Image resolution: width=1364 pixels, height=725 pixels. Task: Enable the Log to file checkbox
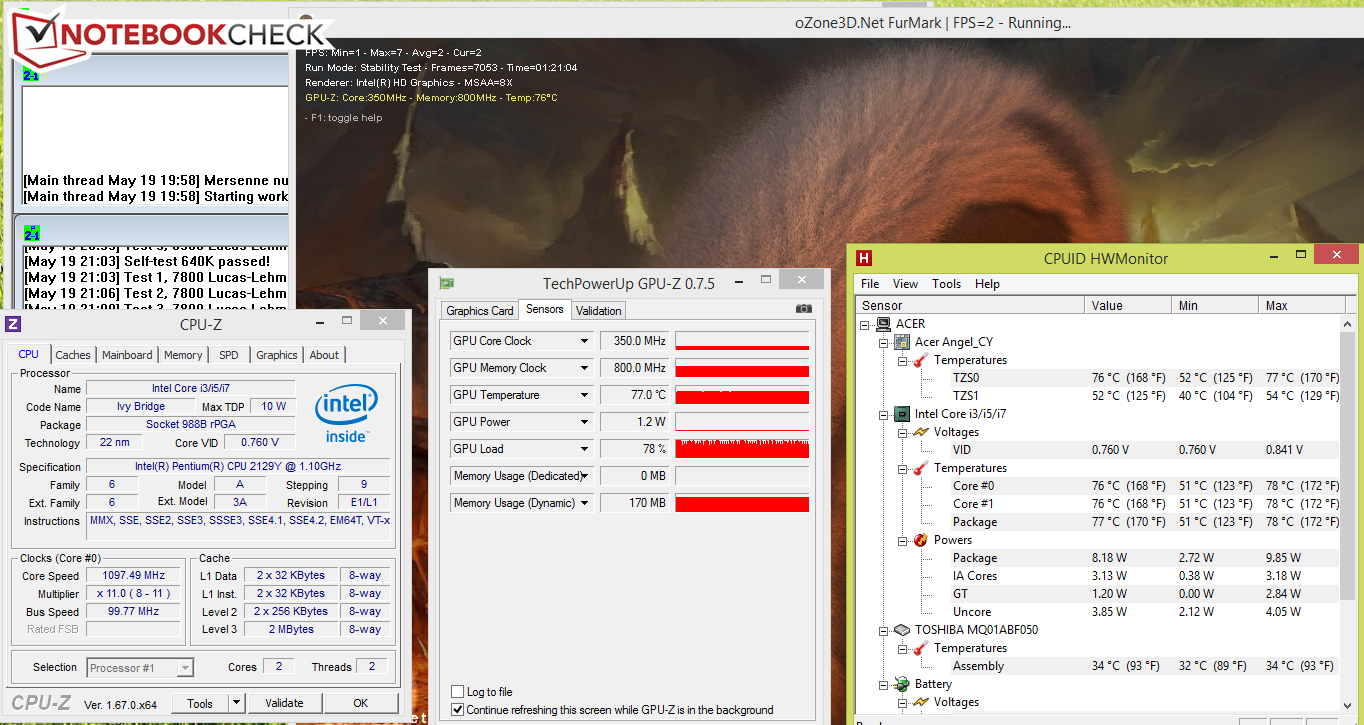458,692
